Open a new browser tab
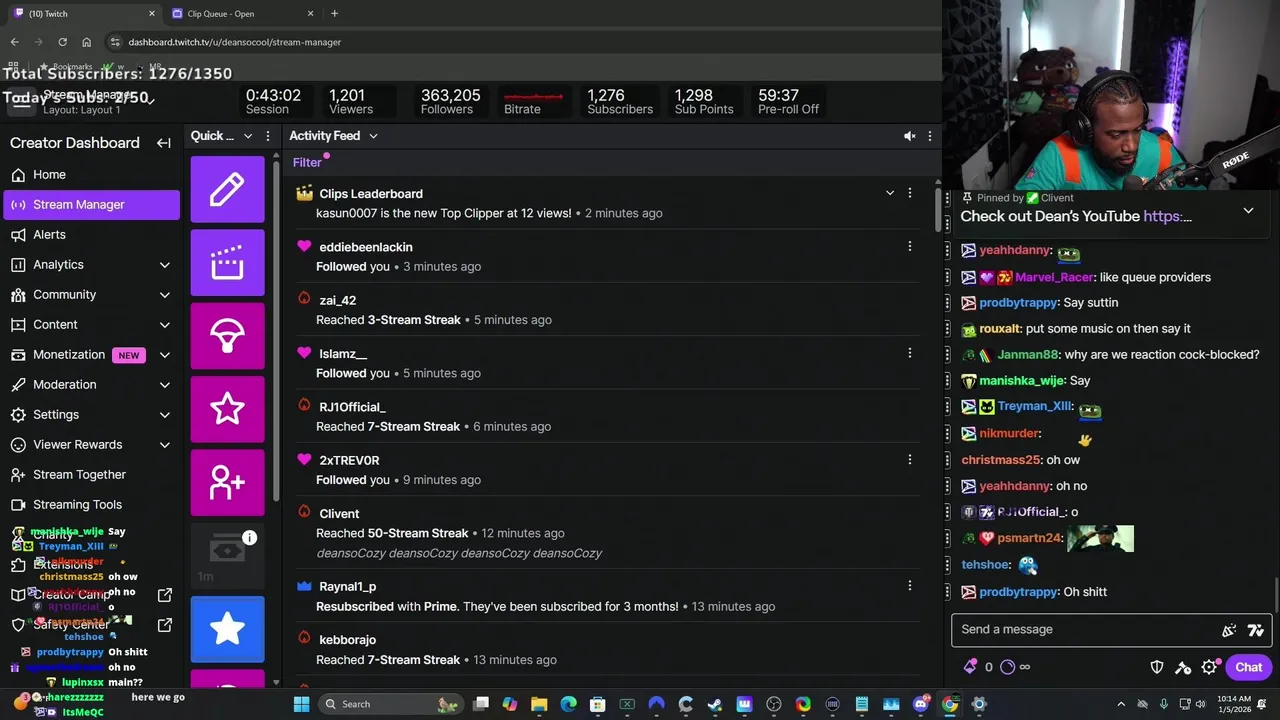 334,13
